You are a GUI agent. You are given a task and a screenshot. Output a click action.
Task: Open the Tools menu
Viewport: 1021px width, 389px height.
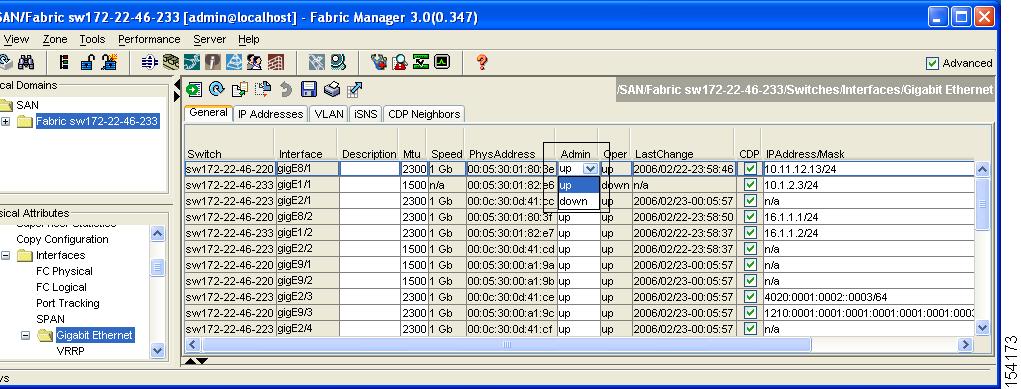pyautogui.click(x=92, y=40)
